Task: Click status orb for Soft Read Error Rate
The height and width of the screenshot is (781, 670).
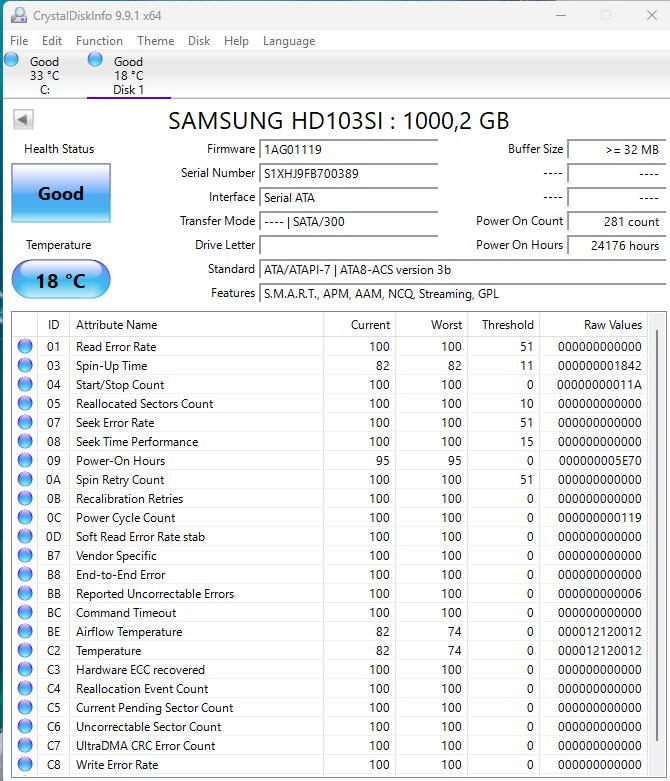Action: pos(25,536)
